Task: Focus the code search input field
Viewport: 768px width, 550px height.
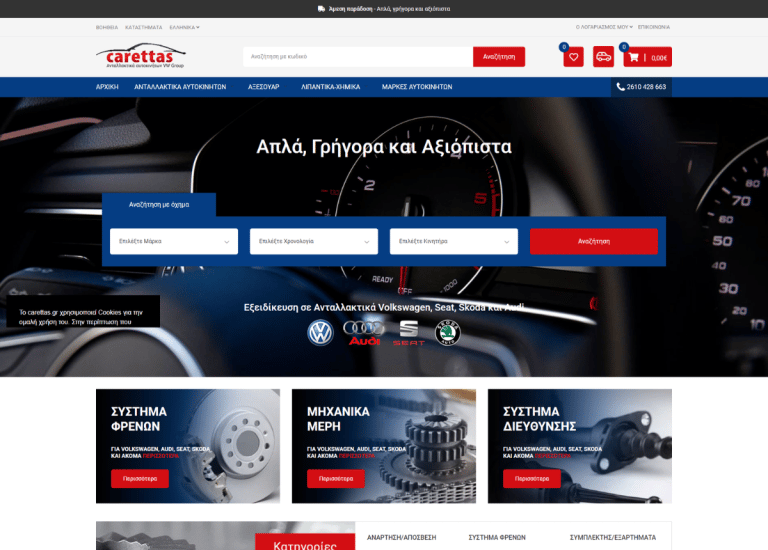Action: [358, 57]
